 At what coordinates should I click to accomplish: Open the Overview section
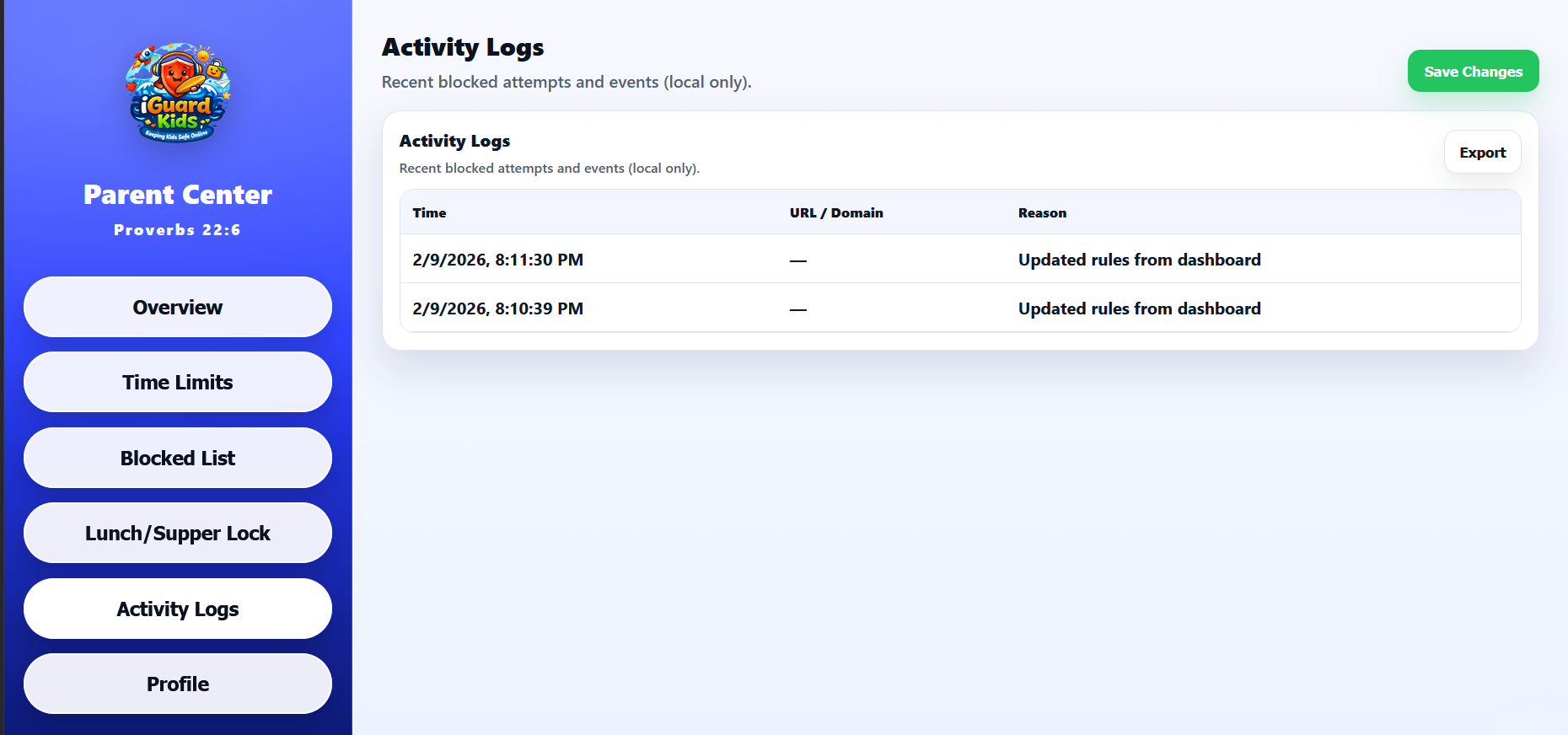click(178, 307)
